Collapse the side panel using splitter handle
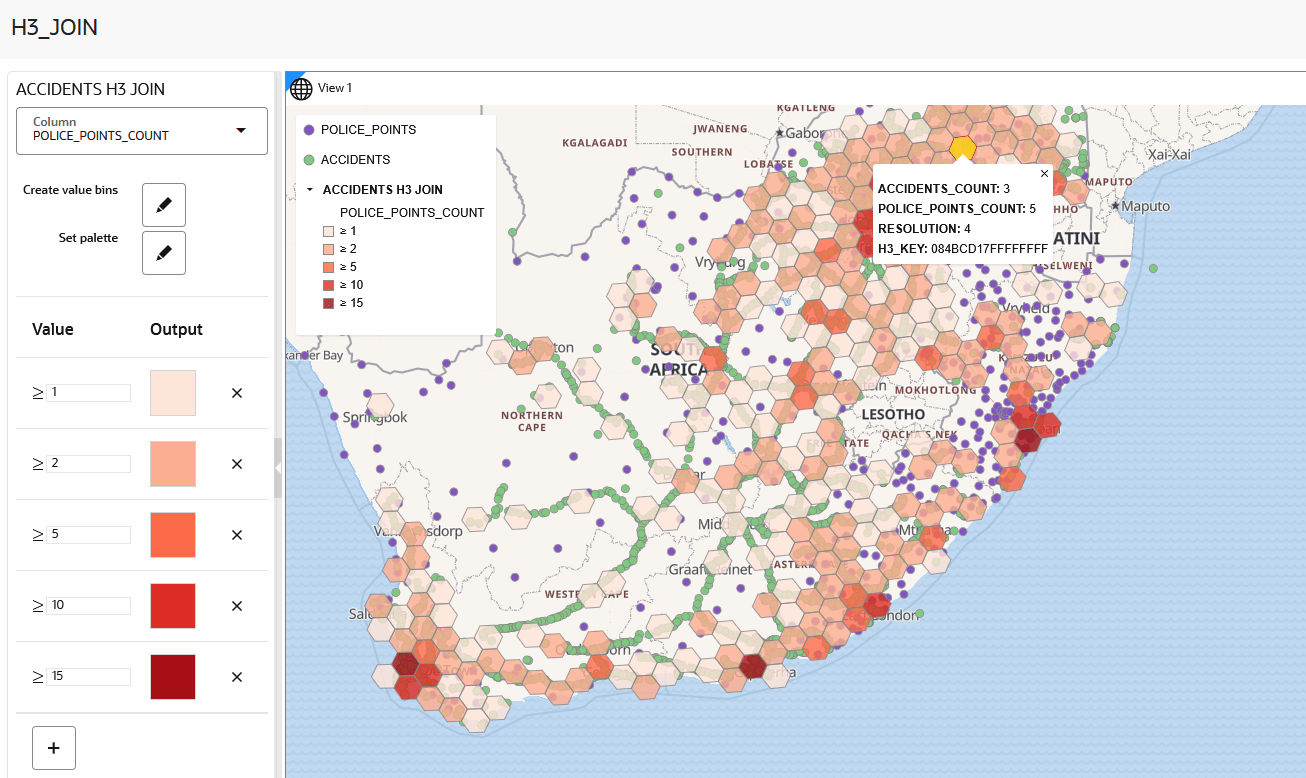Screen dimensions: 1306x778 [x=278, y=468]
